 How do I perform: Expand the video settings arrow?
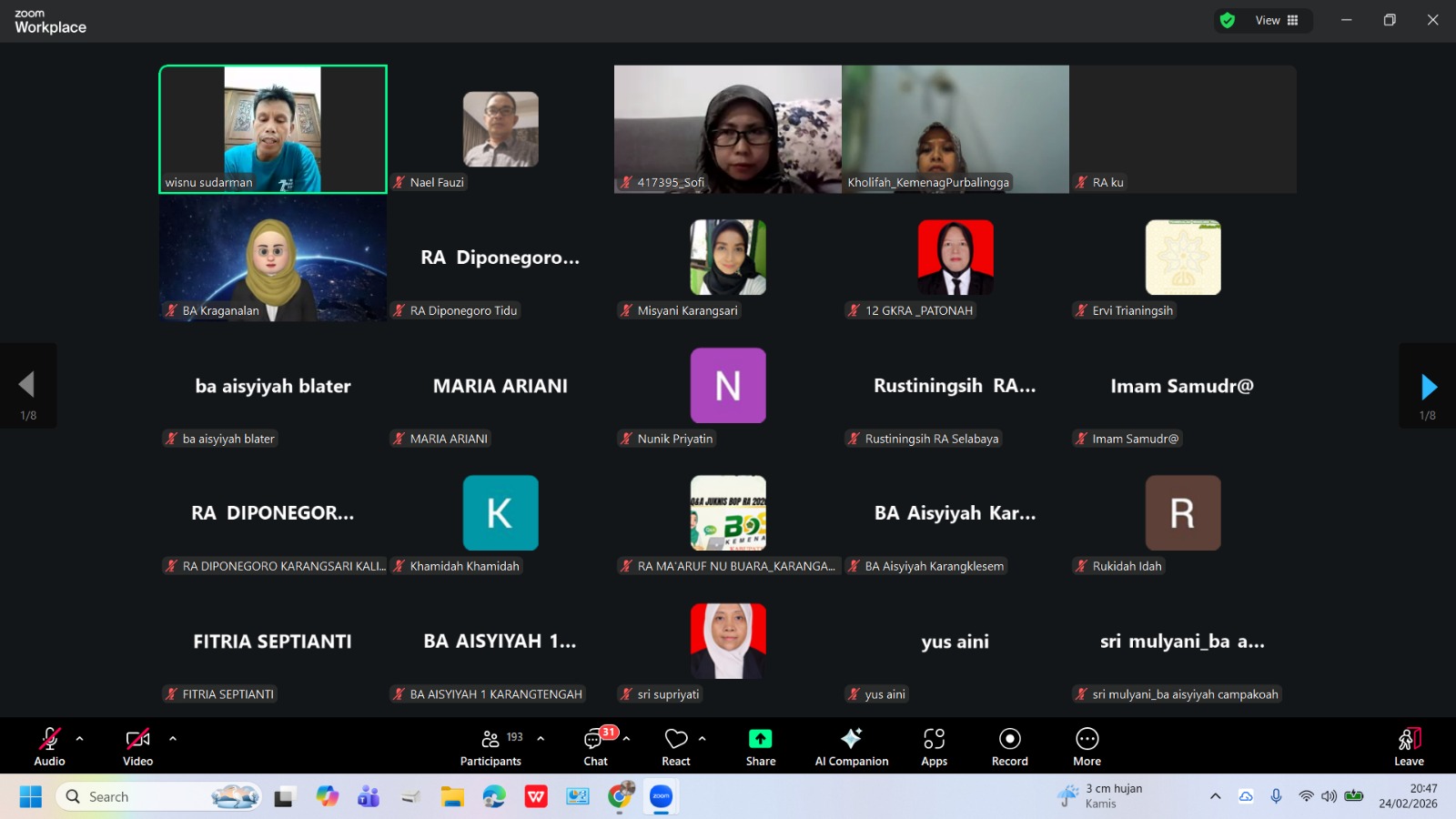(173, 739)
